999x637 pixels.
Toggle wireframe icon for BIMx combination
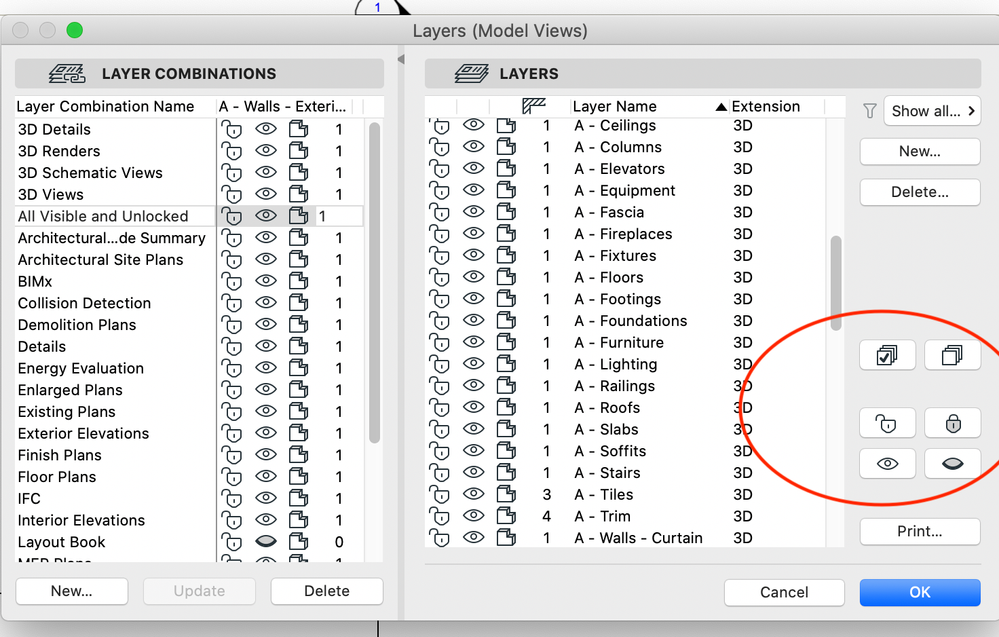pyautogui.click(x=298, y=281)
